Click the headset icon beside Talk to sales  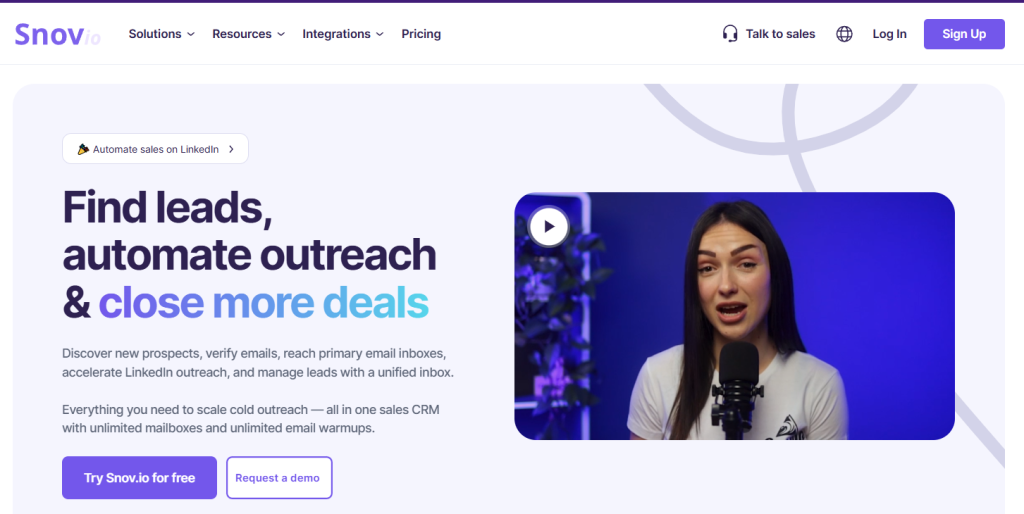(x=730, y=34)
